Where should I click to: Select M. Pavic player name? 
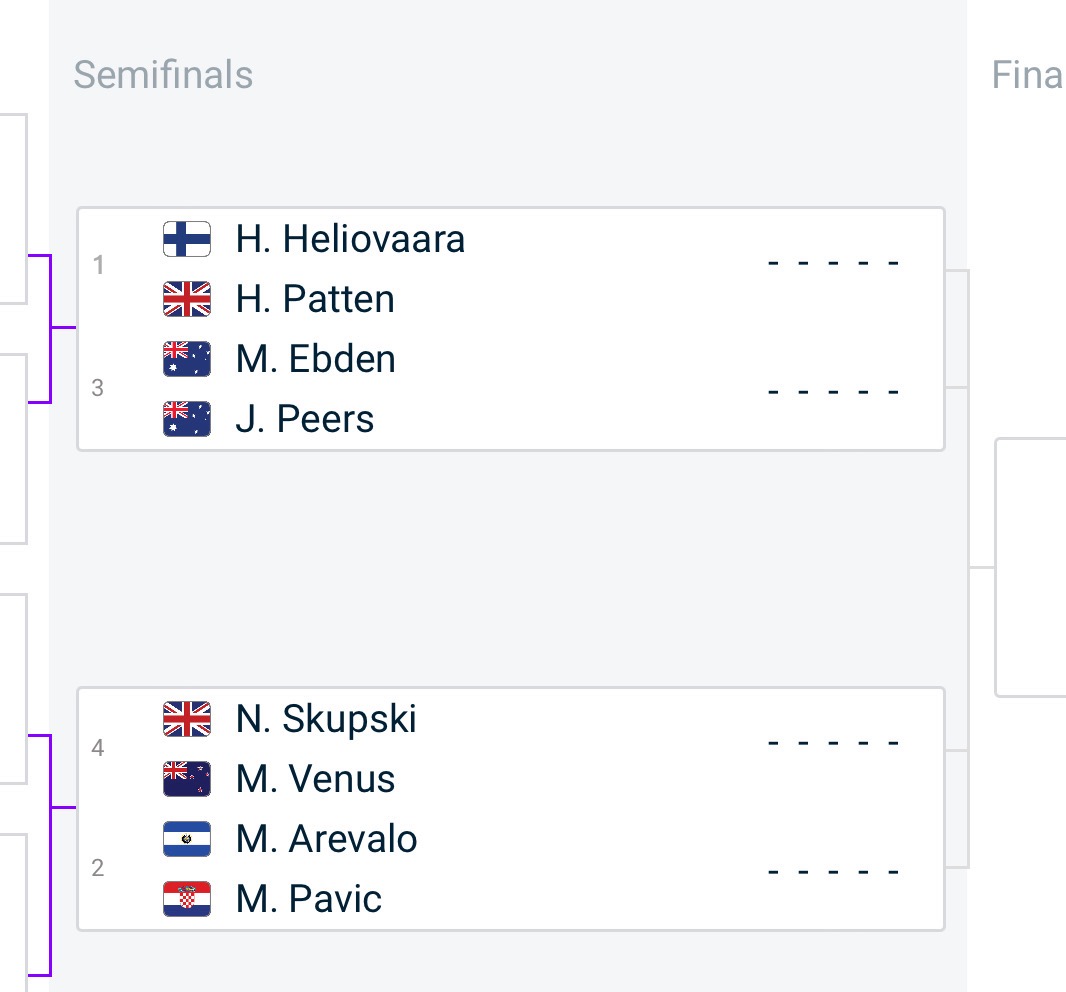[x=309, y=899]
